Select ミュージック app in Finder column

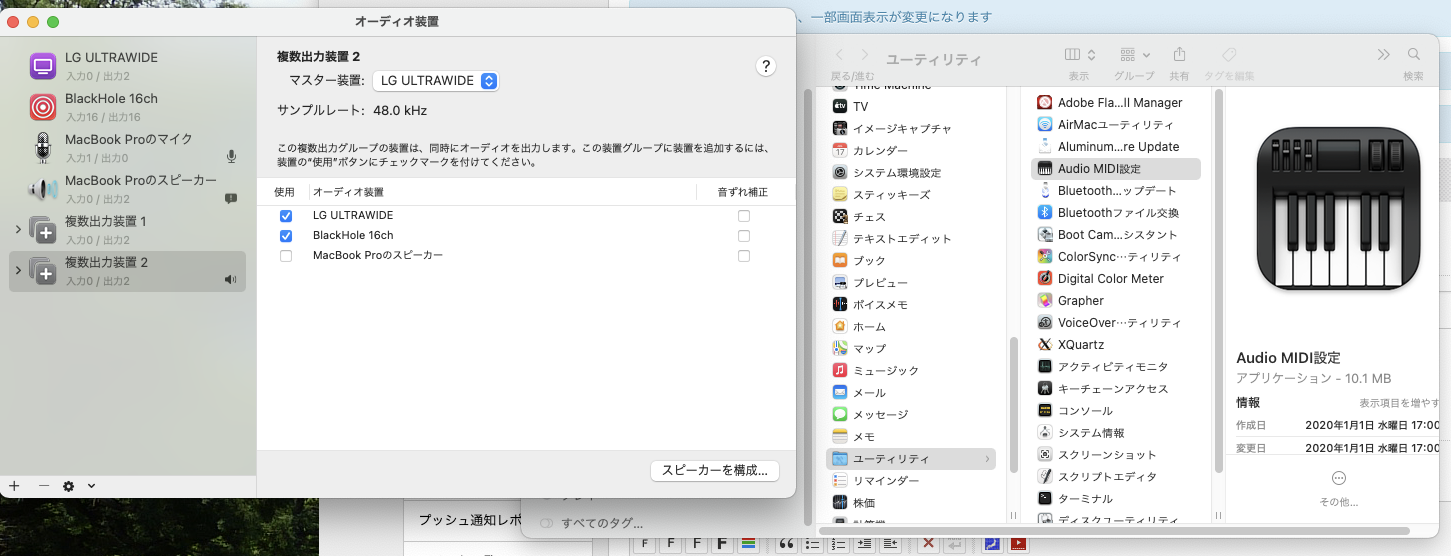coord(911,371)
